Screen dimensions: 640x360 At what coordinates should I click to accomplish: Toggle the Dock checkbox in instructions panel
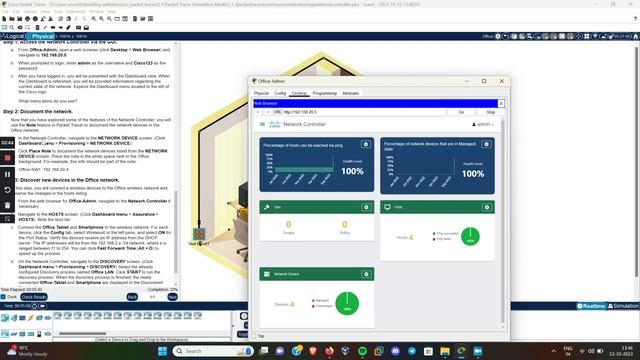click(x=3, y=297)
